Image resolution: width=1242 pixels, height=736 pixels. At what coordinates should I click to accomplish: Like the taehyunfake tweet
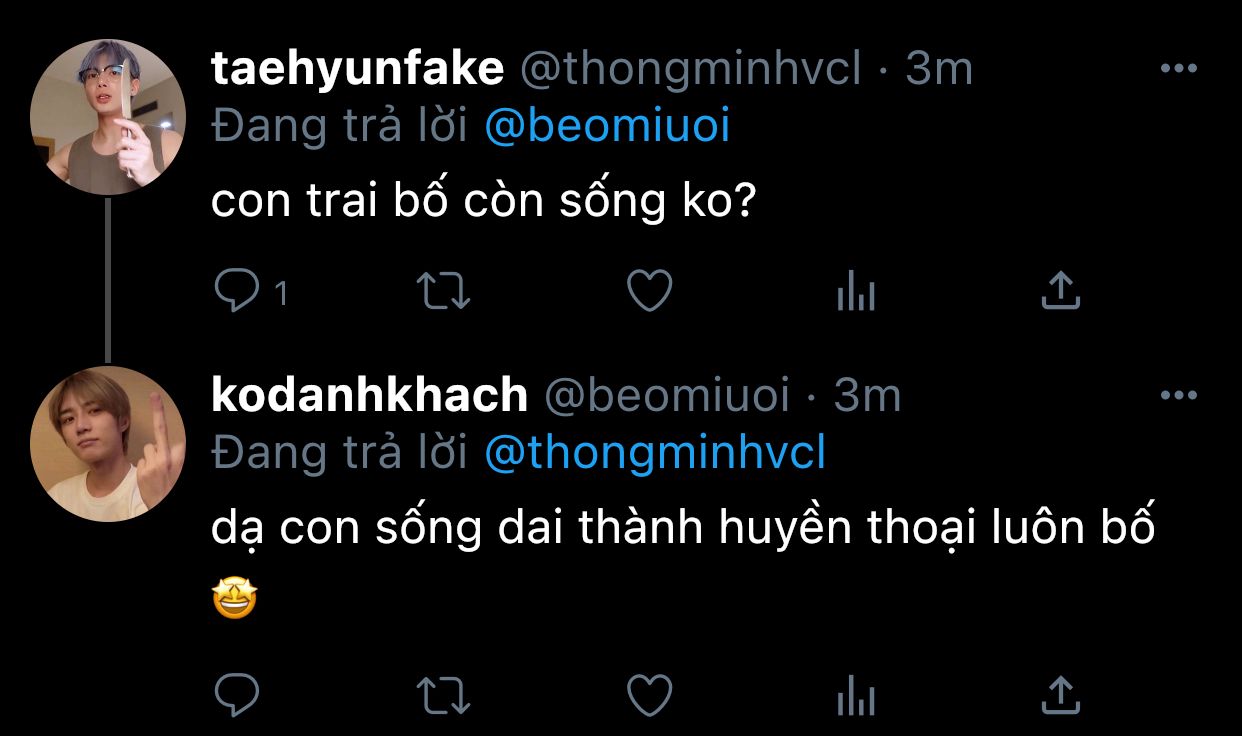[x=649, y=292]
